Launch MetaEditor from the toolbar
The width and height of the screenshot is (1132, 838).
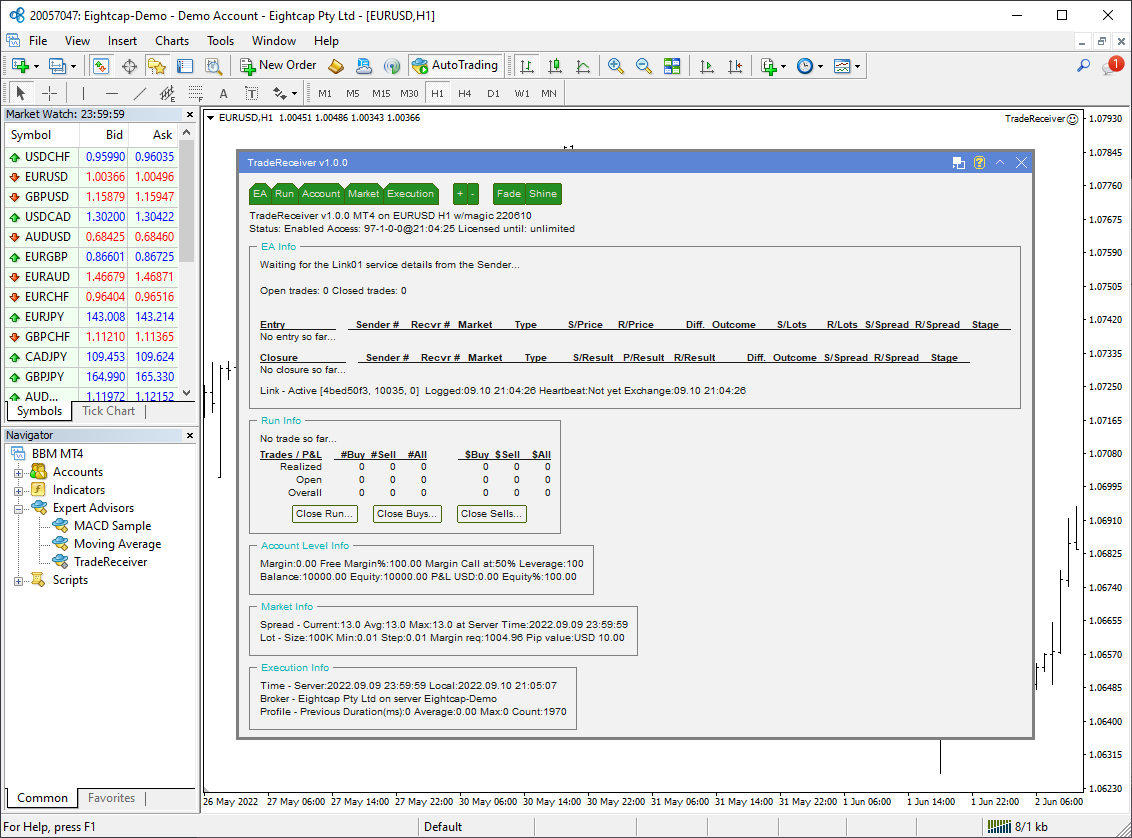336,66
